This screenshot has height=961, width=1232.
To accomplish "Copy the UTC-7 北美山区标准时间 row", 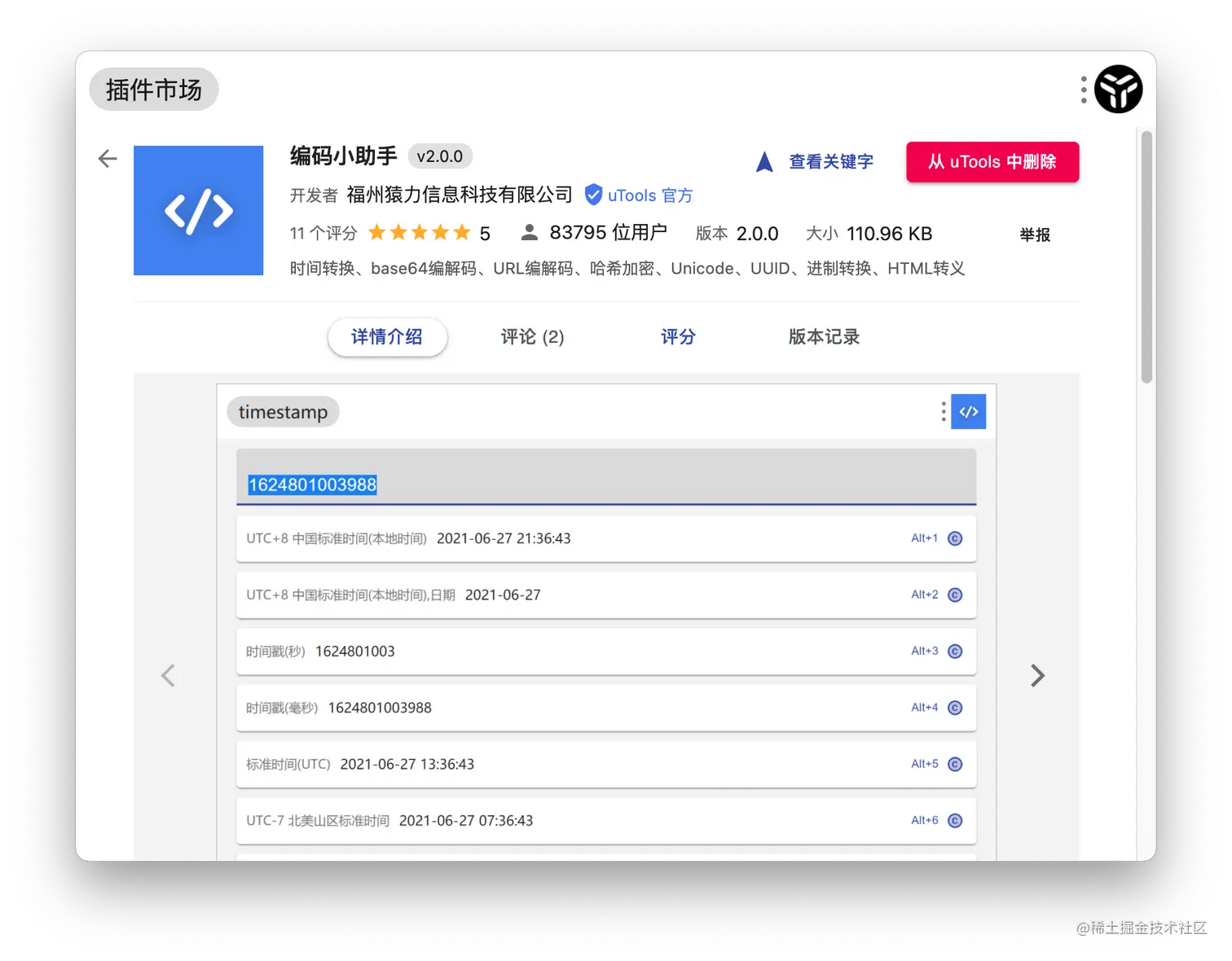I will (x=956, y=820).
